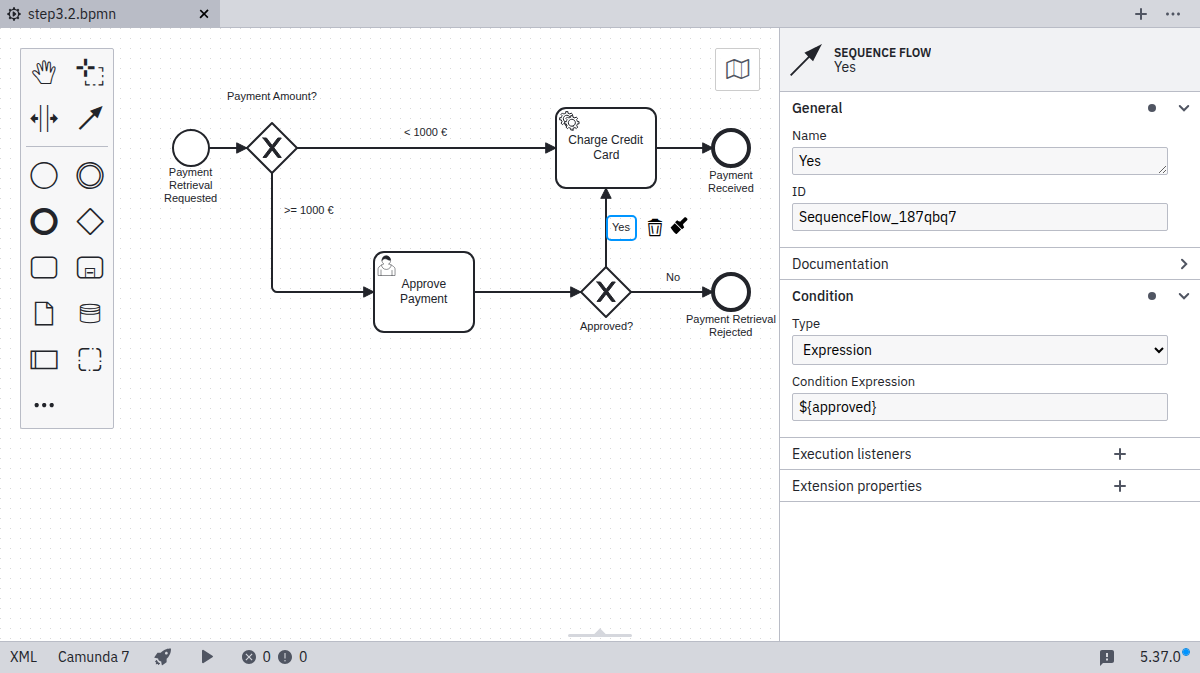Image resolution: width=1200 pixels, height=673 pixels.
Task: Click the Condition Expression input field
Action: coord(979,407)
